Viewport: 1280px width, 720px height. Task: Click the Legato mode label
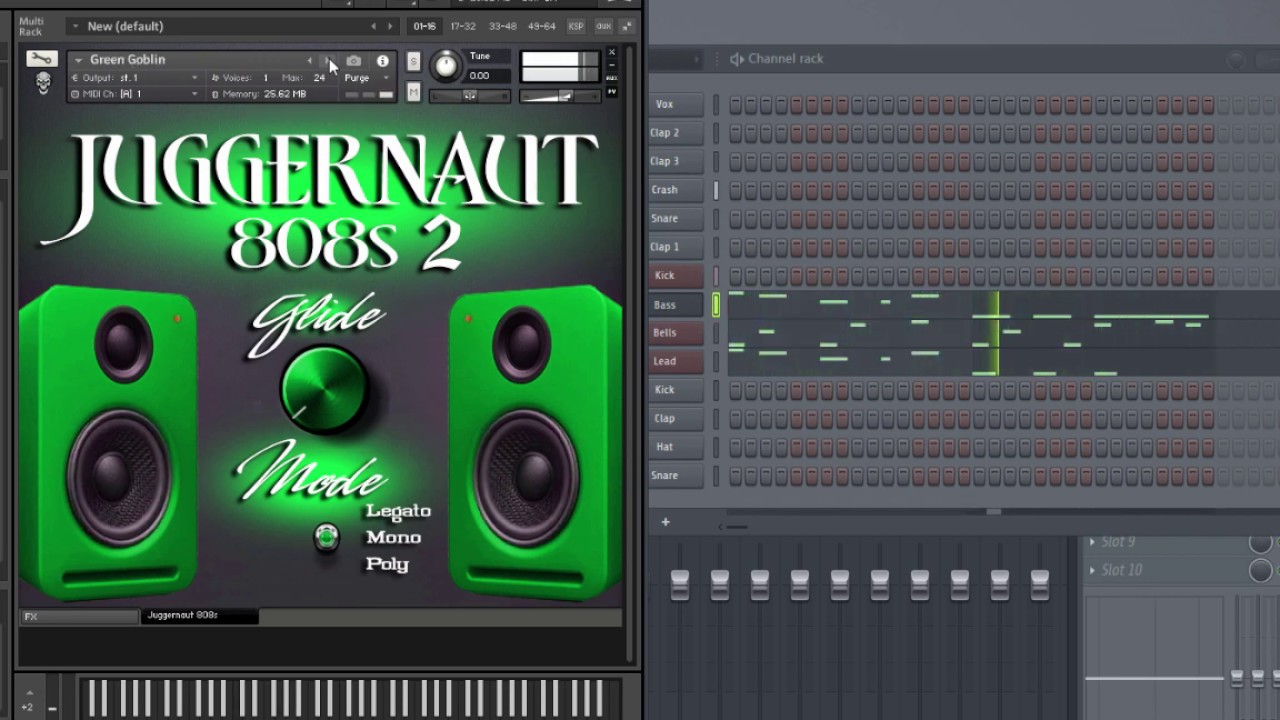pos(398,511)
